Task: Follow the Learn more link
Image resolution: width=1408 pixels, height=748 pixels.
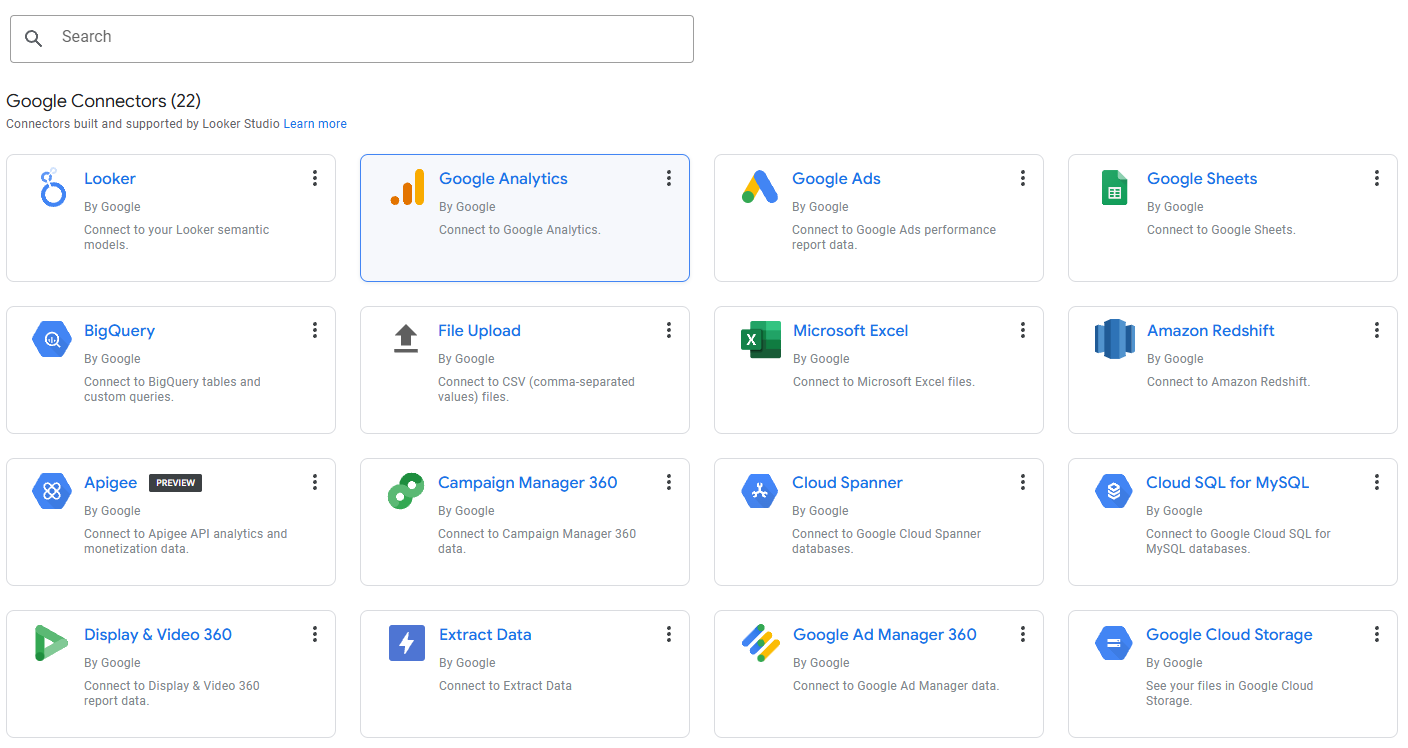Action: [315, 123]
